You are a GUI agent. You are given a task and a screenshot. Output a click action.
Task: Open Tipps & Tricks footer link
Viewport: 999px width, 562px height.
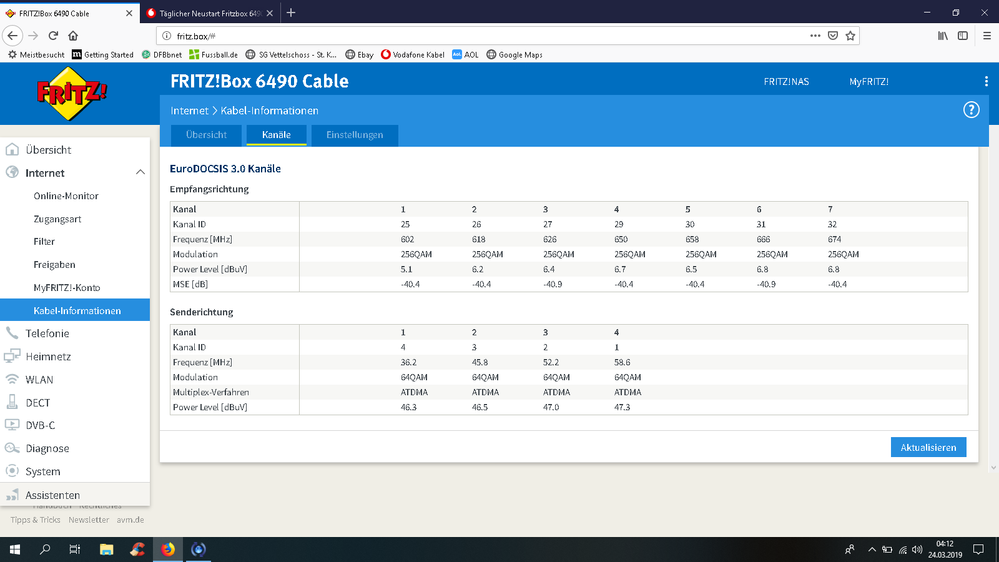35,520
